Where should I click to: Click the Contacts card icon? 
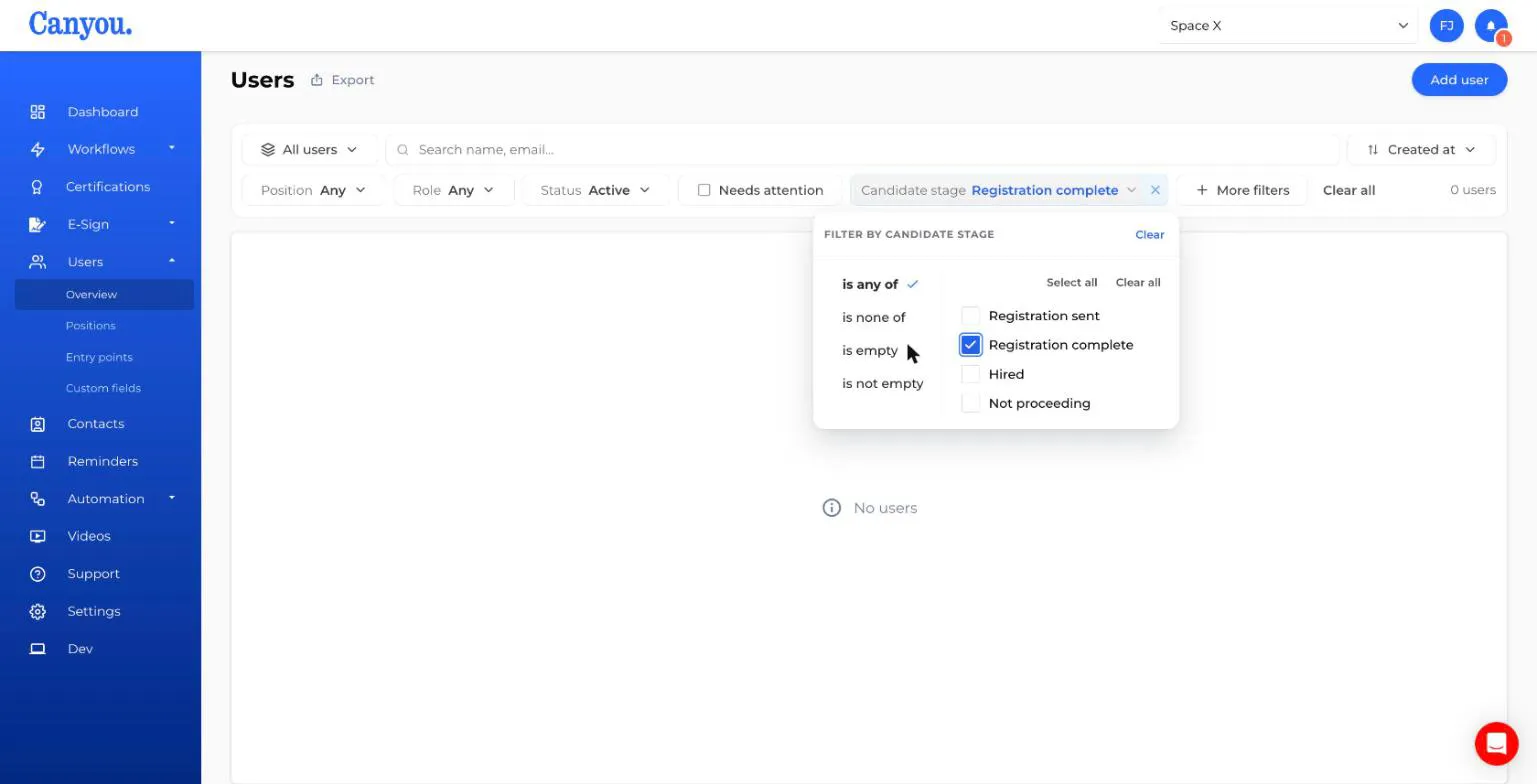(38, 424)
